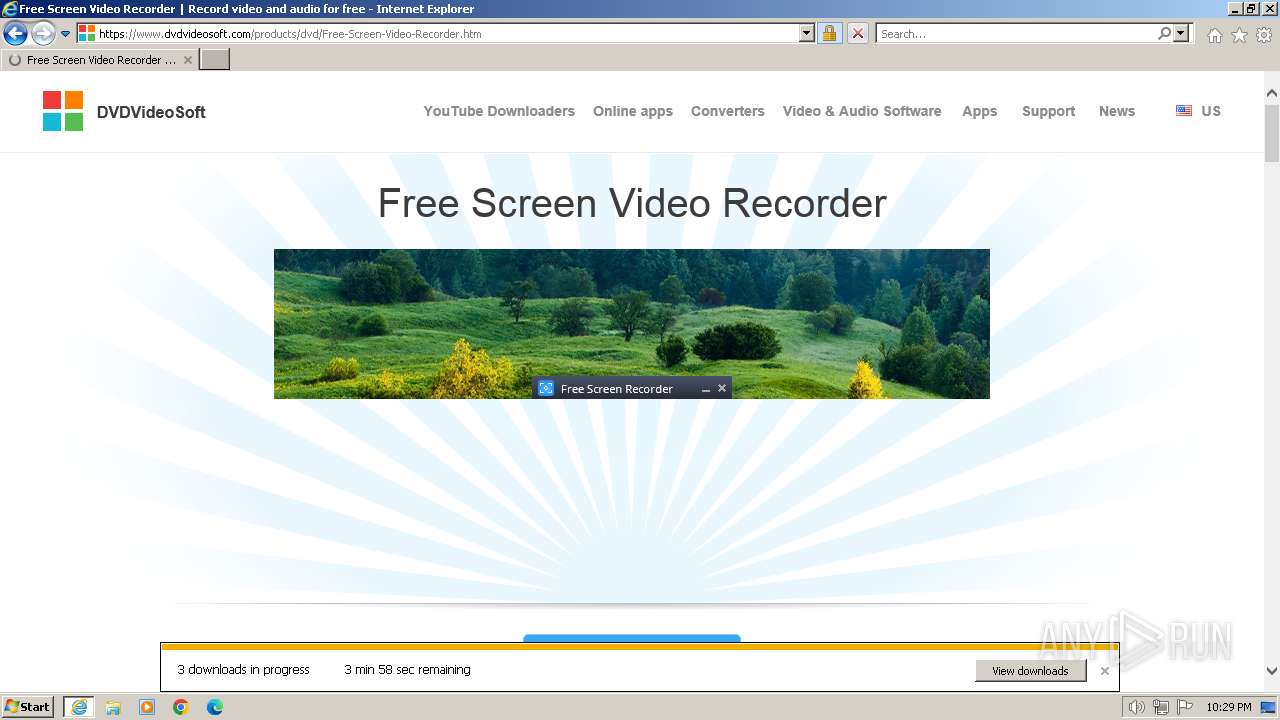
Task: Click the browser Forward arrow button
Action: [42, 33]
